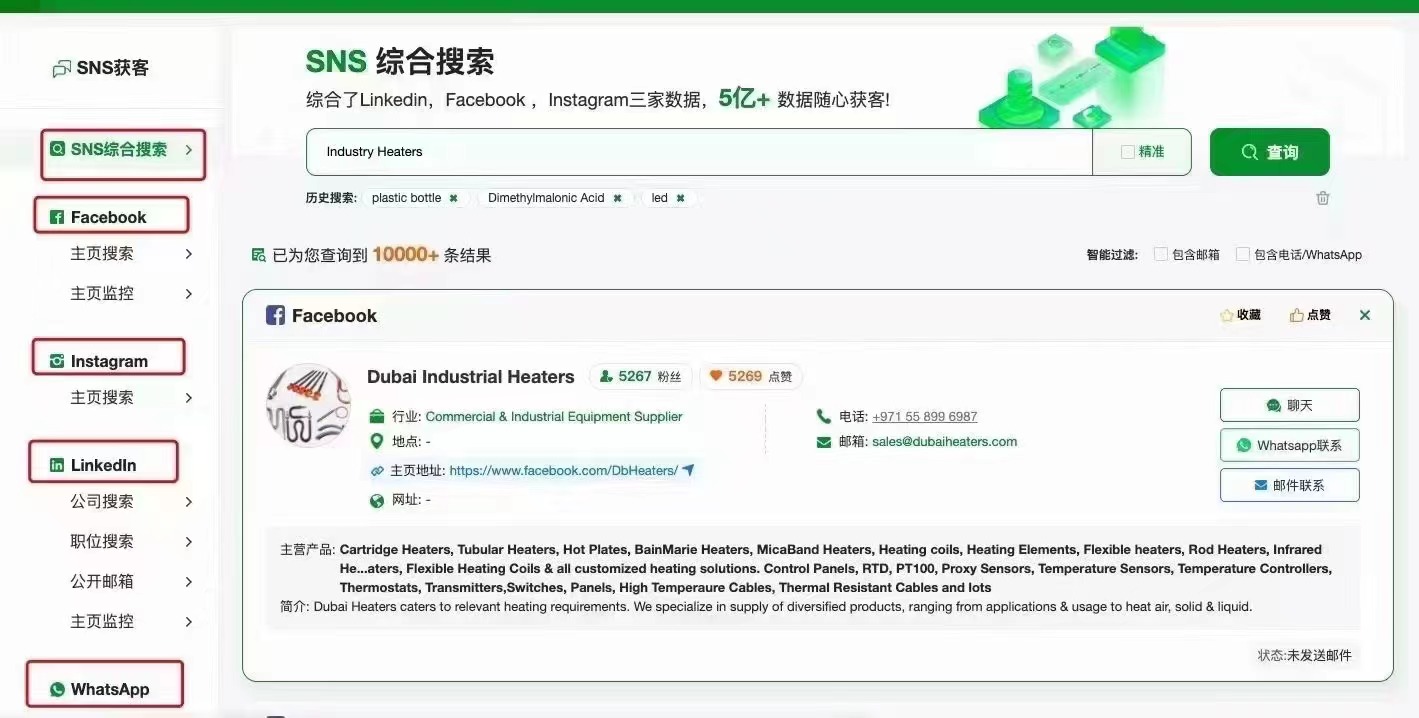Expand LinkedIn 主页监控 chevron
This screenshot has height=718, width=1419.
[189, 622]
